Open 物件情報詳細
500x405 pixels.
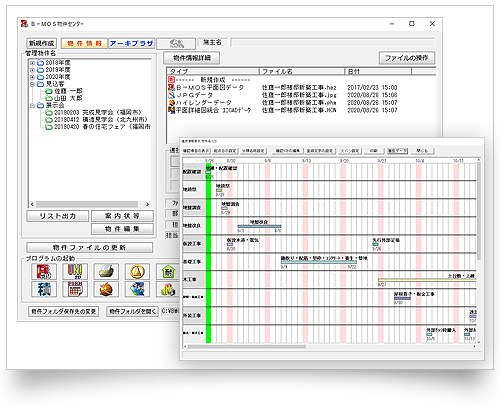[x=192, y=58]
